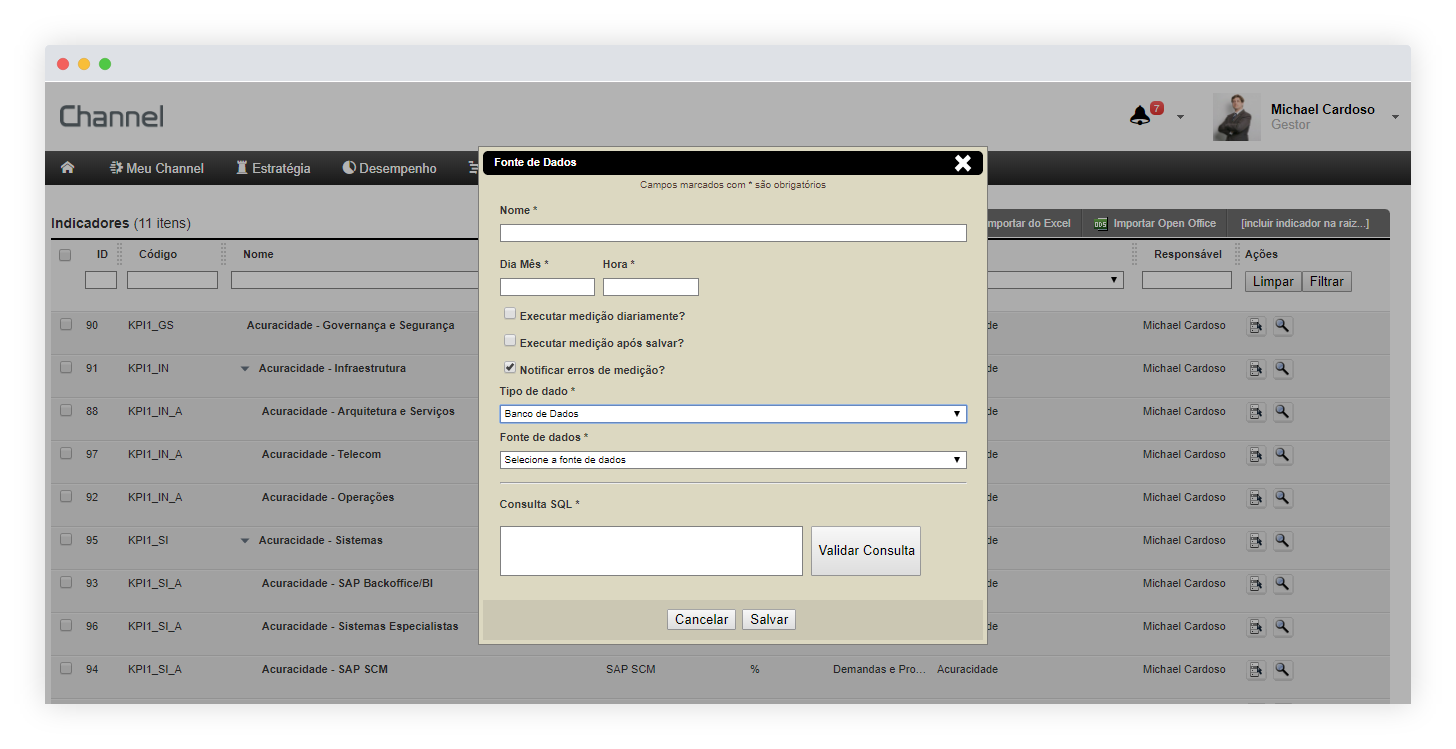Open the Estratégia menu
The image size is (1456, 749).
click(x=272, y=168)
